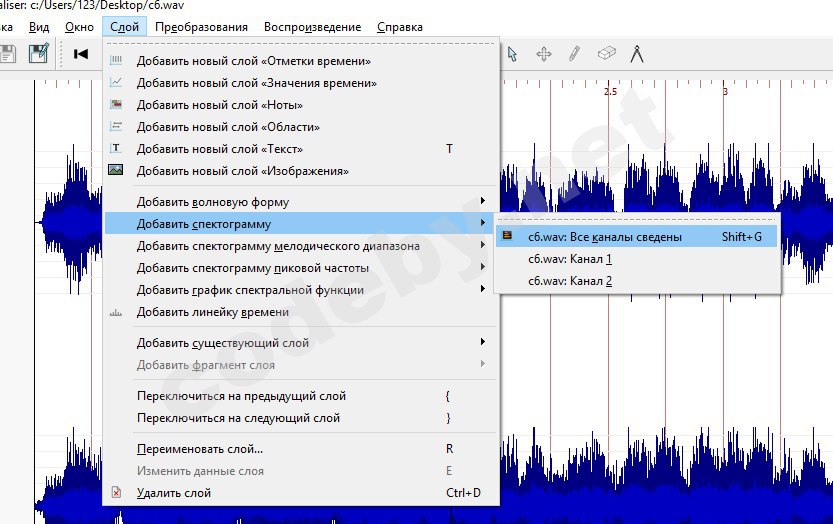Choose Удалить слой entry
833x524 pixels.
pos(301,493)
